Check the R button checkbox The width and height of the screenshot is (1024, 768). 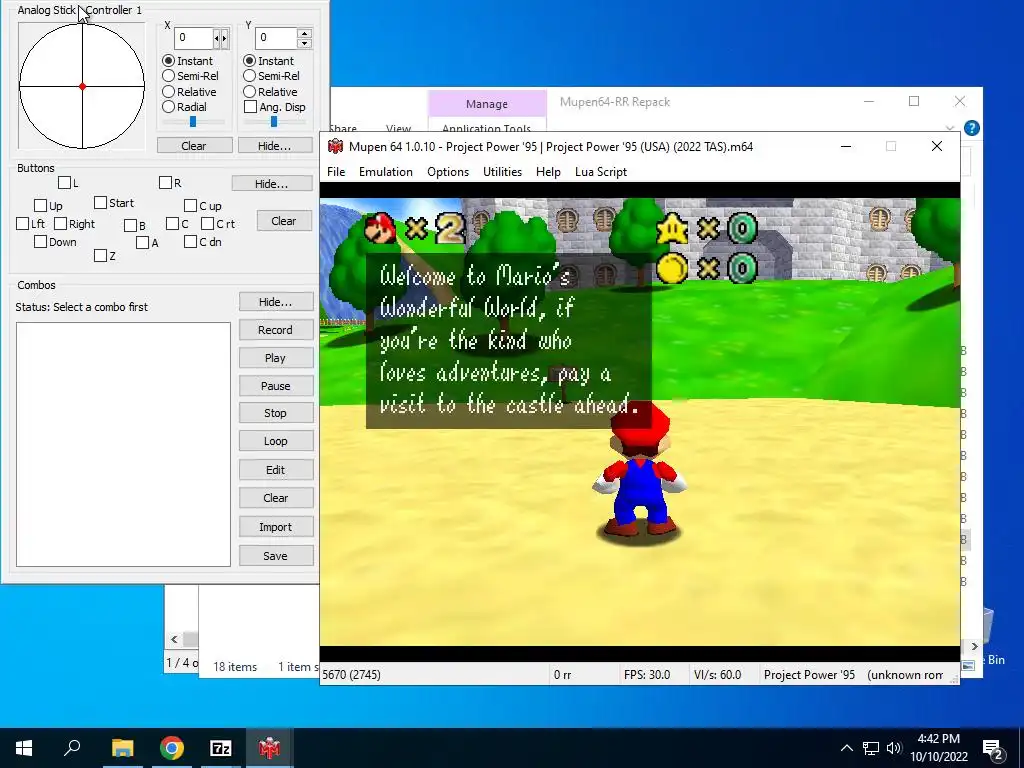[165, 183]
